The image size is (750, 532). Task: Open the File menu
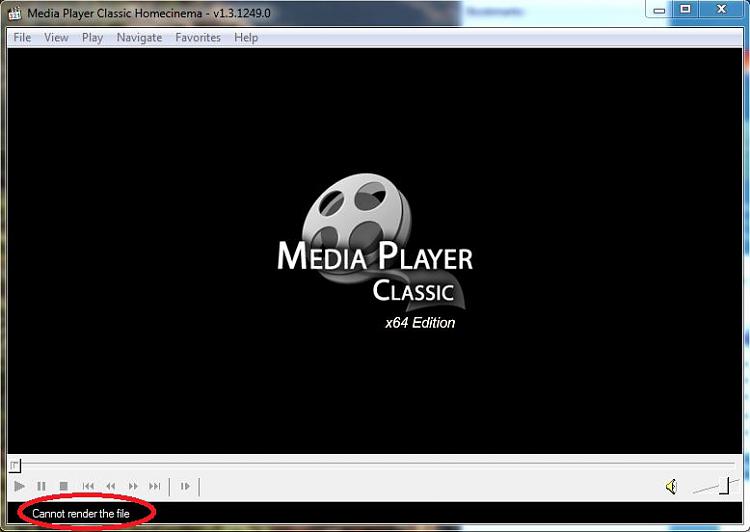point(22,37)
